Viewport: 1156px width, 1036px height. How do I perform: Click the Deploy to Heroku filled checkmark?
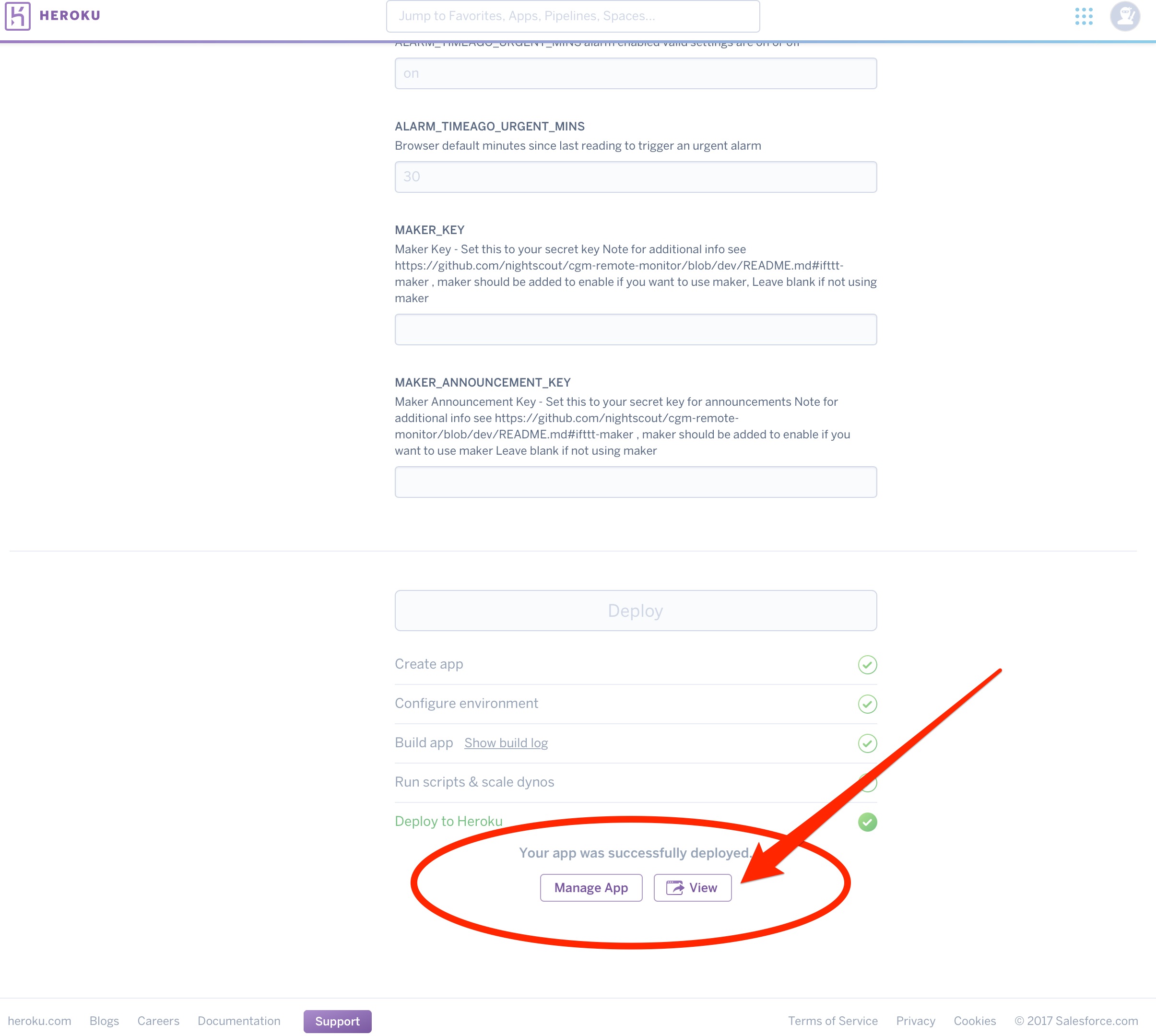867,822
